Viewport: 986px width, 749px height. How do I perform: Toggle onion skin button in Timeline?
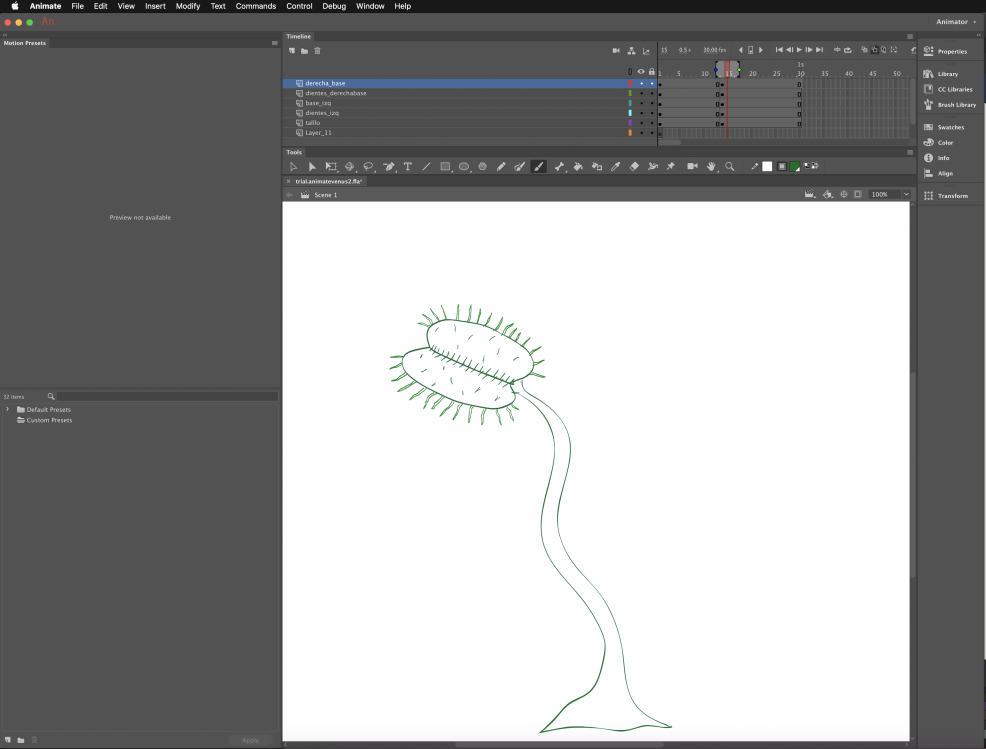865,50
